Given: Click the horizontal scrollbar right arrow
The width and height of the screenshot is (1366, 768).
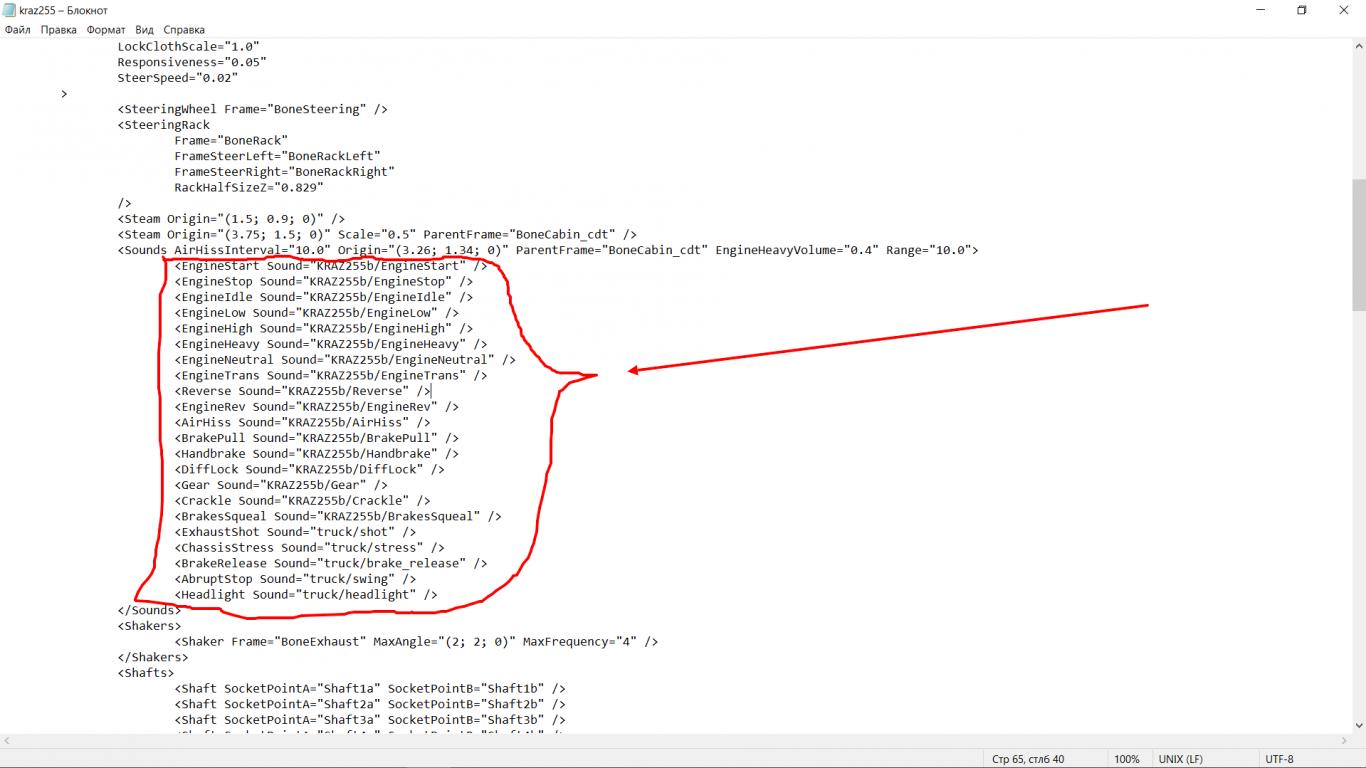Looking at the screenshot, I should click(1343, 740).
